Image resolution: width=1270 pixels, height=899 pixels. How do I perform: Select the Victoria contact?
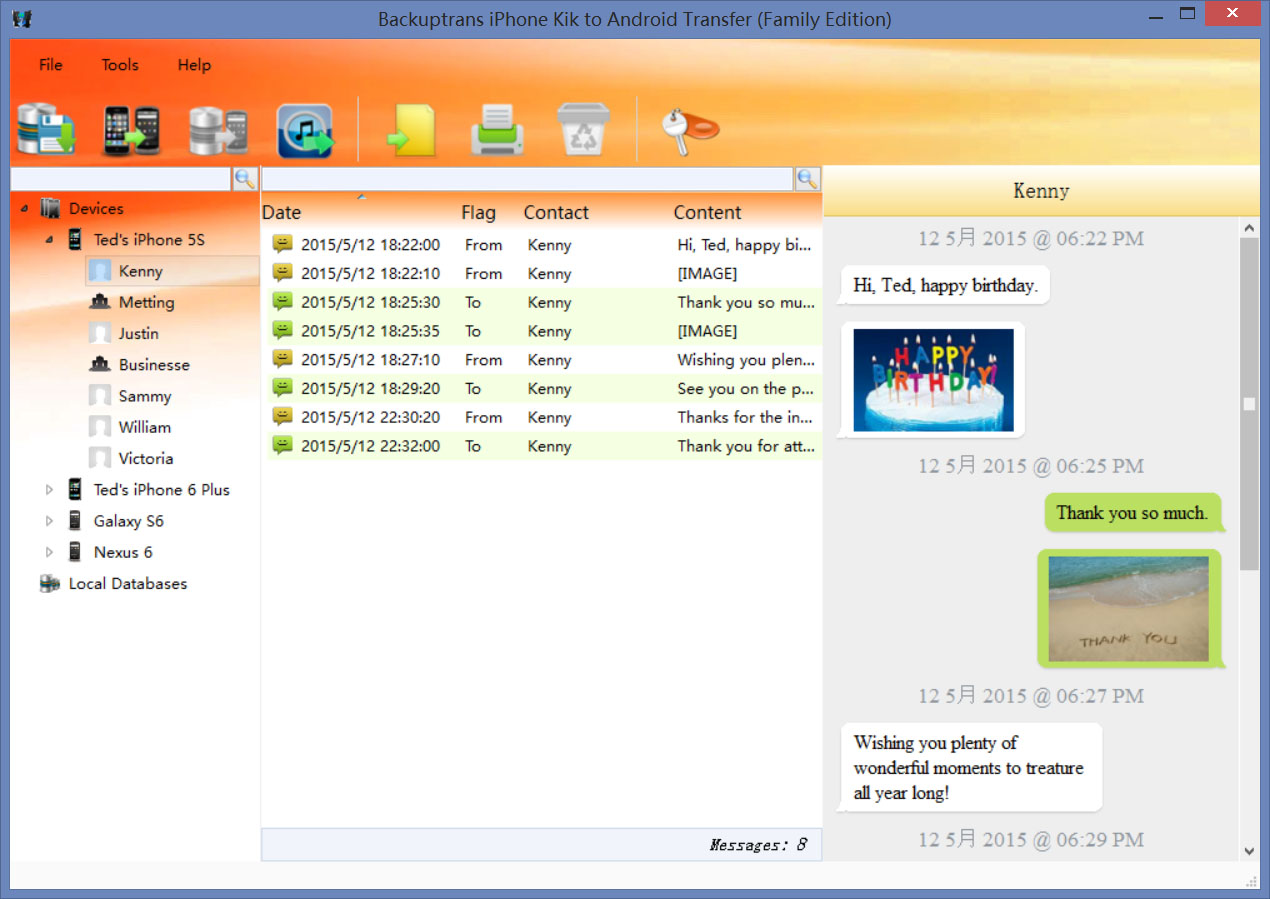[x=146, y=458]
